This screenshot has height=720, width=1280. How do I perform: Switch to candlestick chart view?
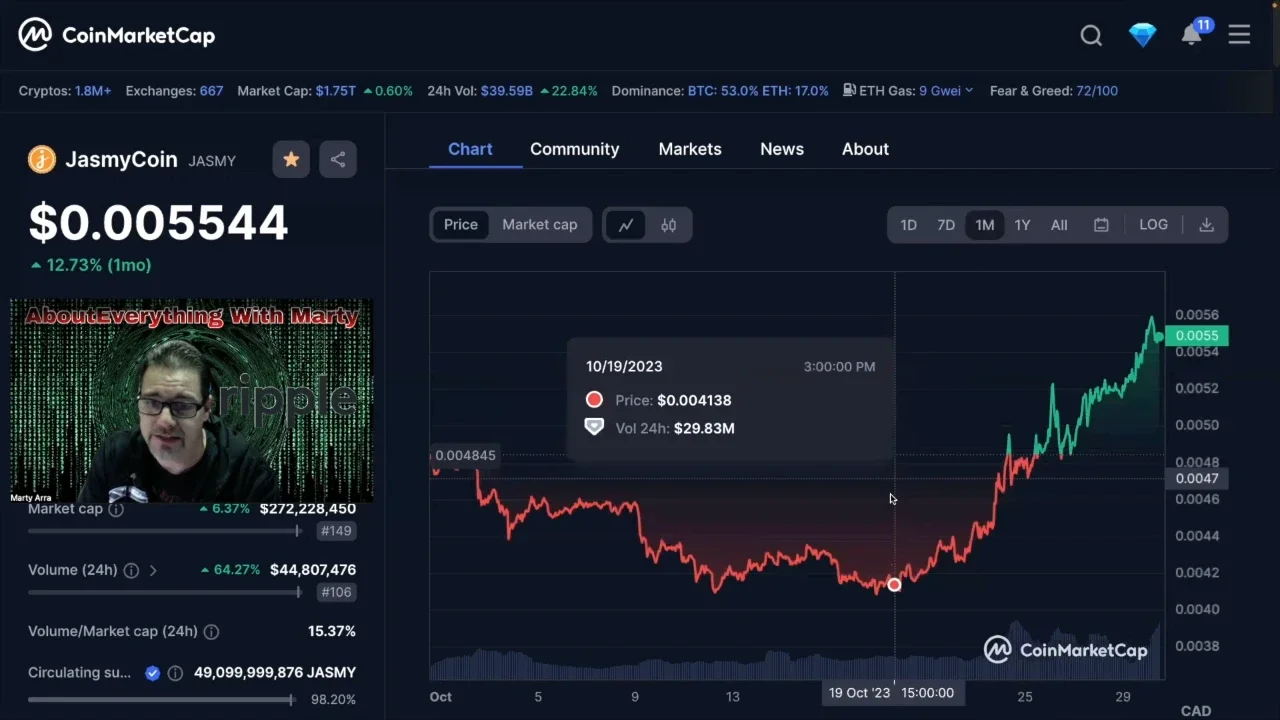coord(669,225)
